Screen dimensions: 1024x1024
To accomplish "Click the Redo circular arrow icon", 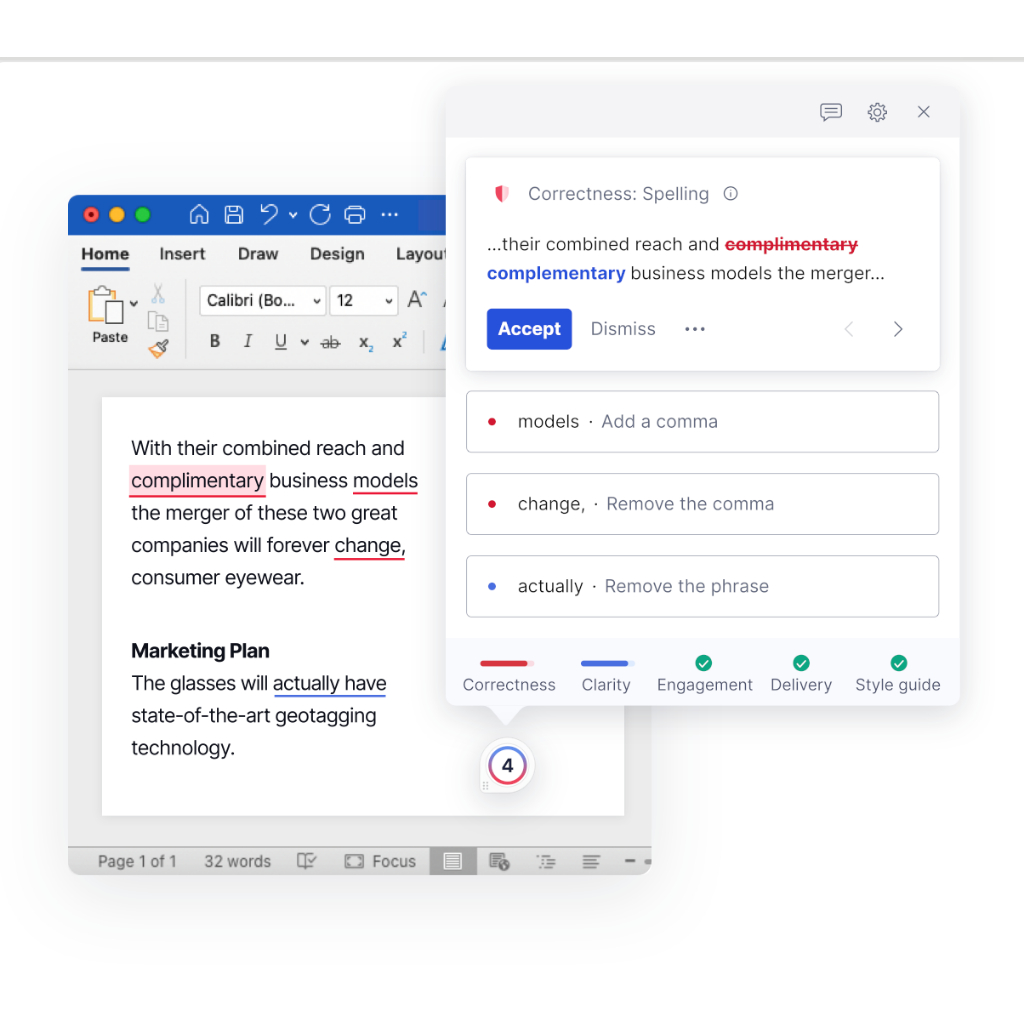I will coord(320,214).
